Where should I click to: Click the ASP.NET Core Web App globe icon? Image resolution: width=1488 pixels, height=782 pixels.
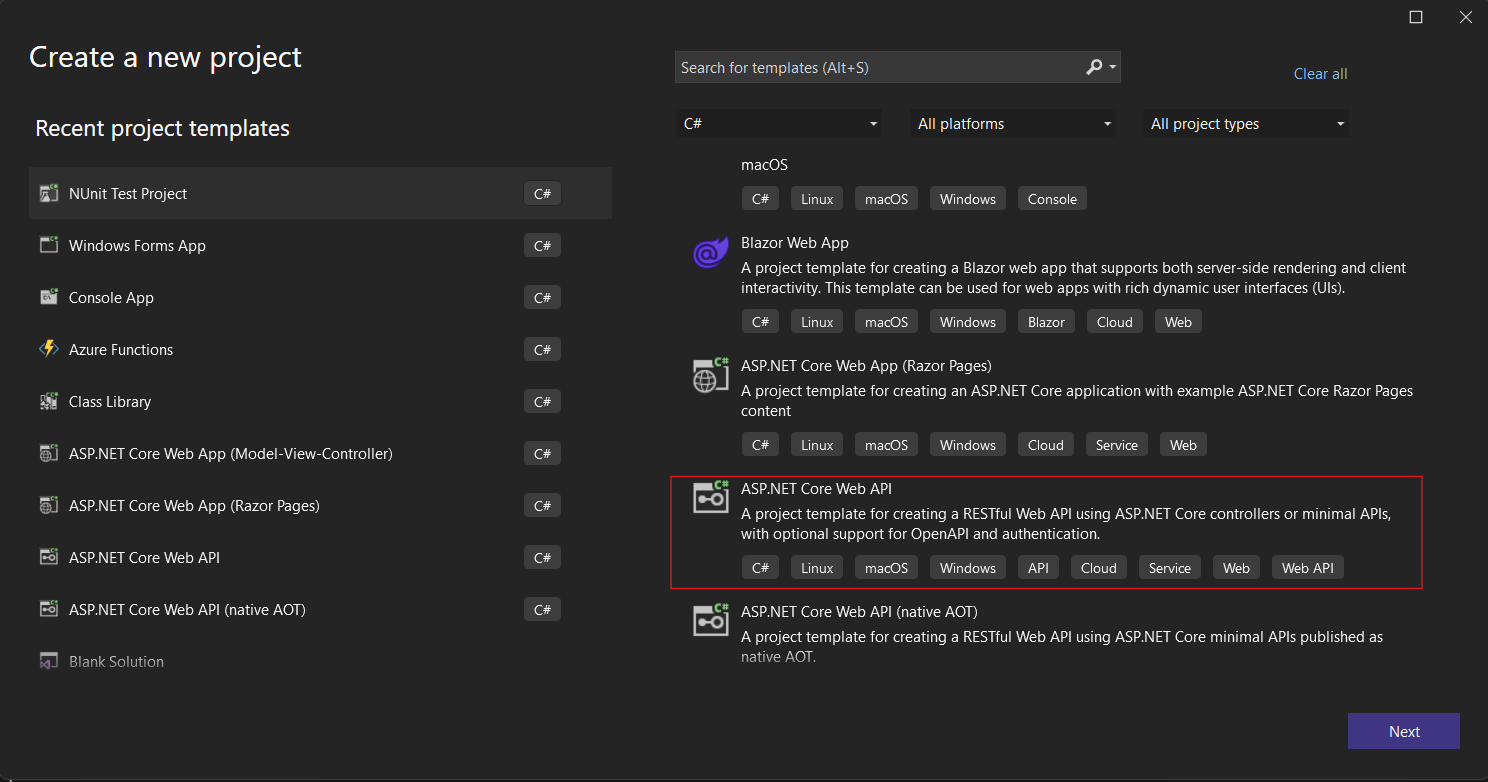pos(710,375)
